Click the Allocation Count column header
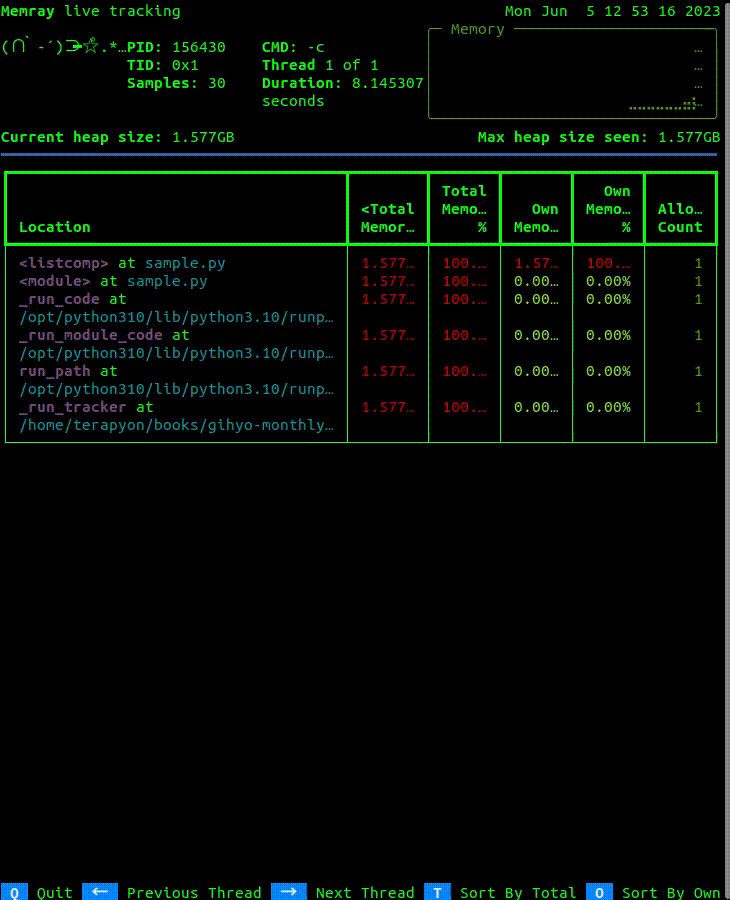730x900 pixels. (x=680, y=209)
